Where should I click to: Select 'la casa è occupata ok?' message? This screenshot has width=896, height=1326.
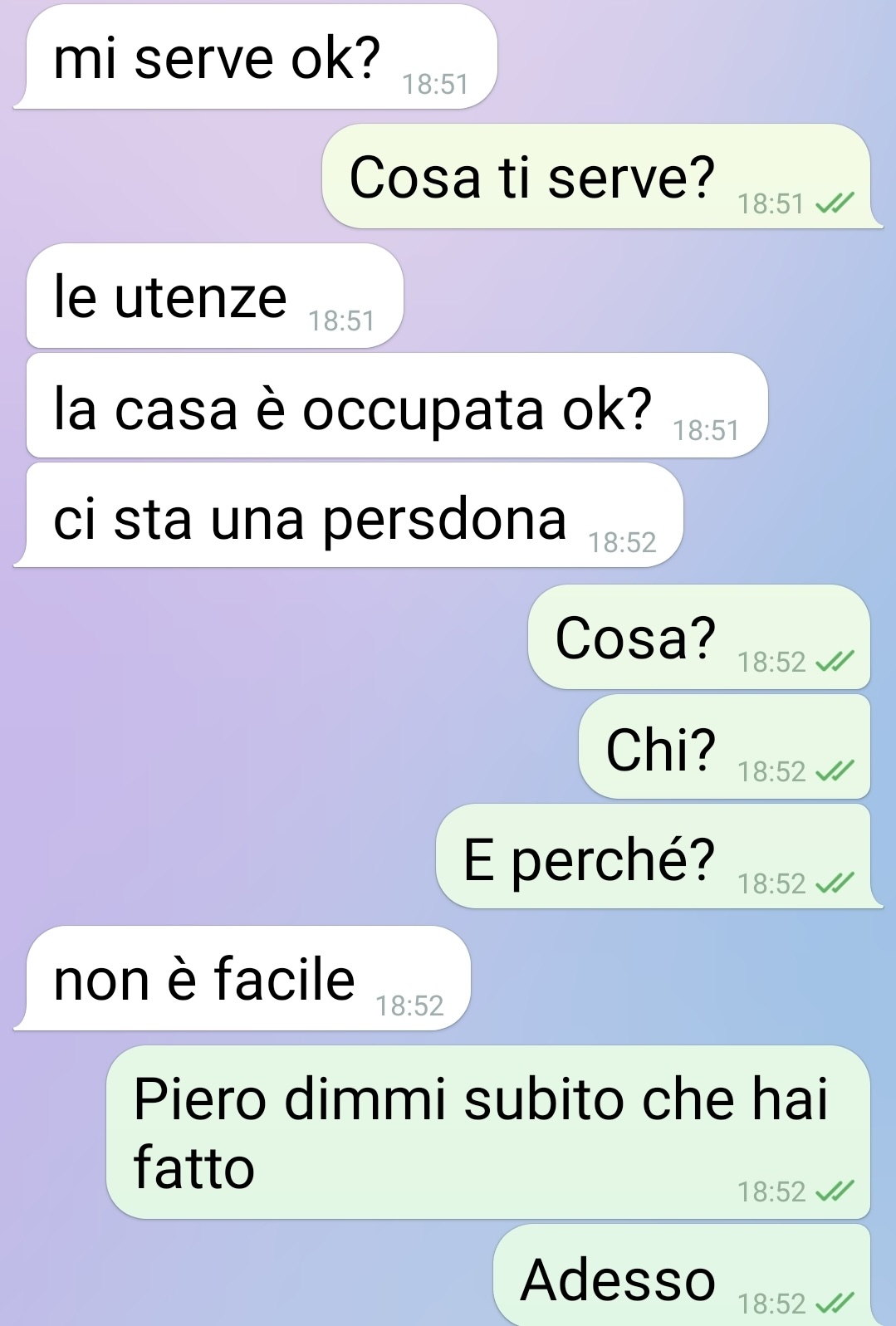[x=397, y=405]
